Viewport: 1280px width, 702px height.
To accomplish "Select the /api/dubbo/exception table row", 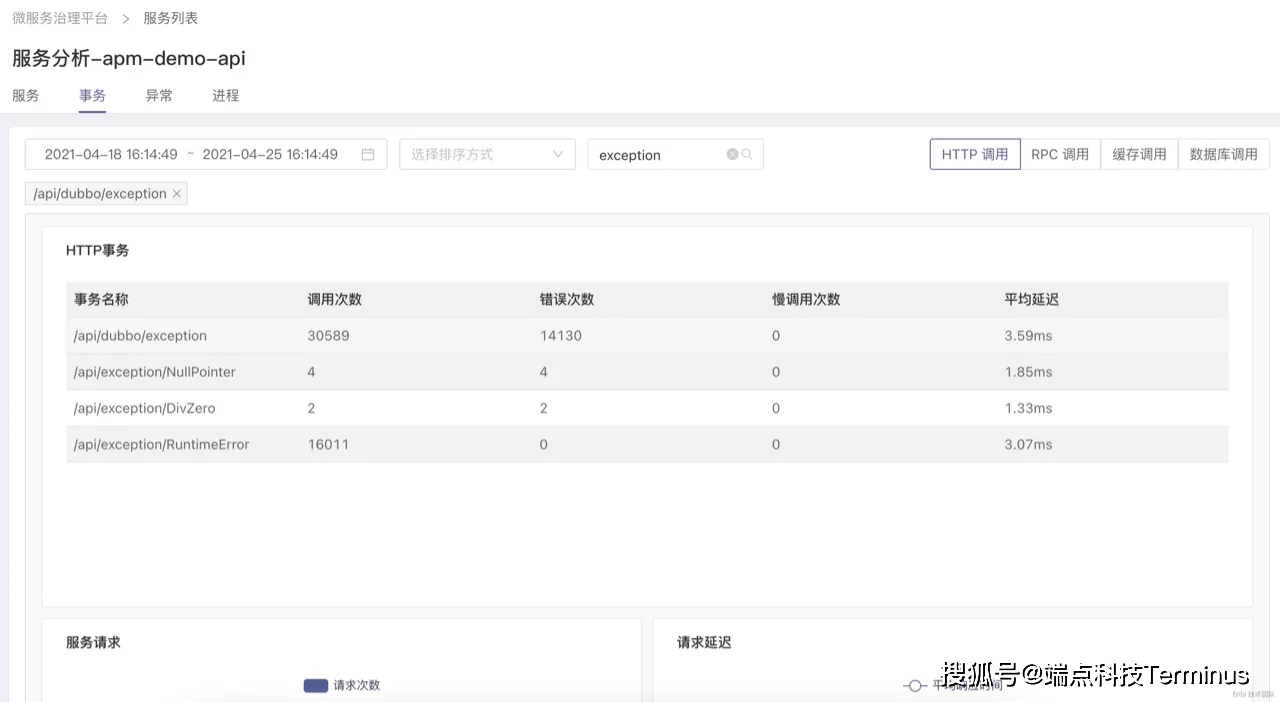I will click(x=140, y=336).
